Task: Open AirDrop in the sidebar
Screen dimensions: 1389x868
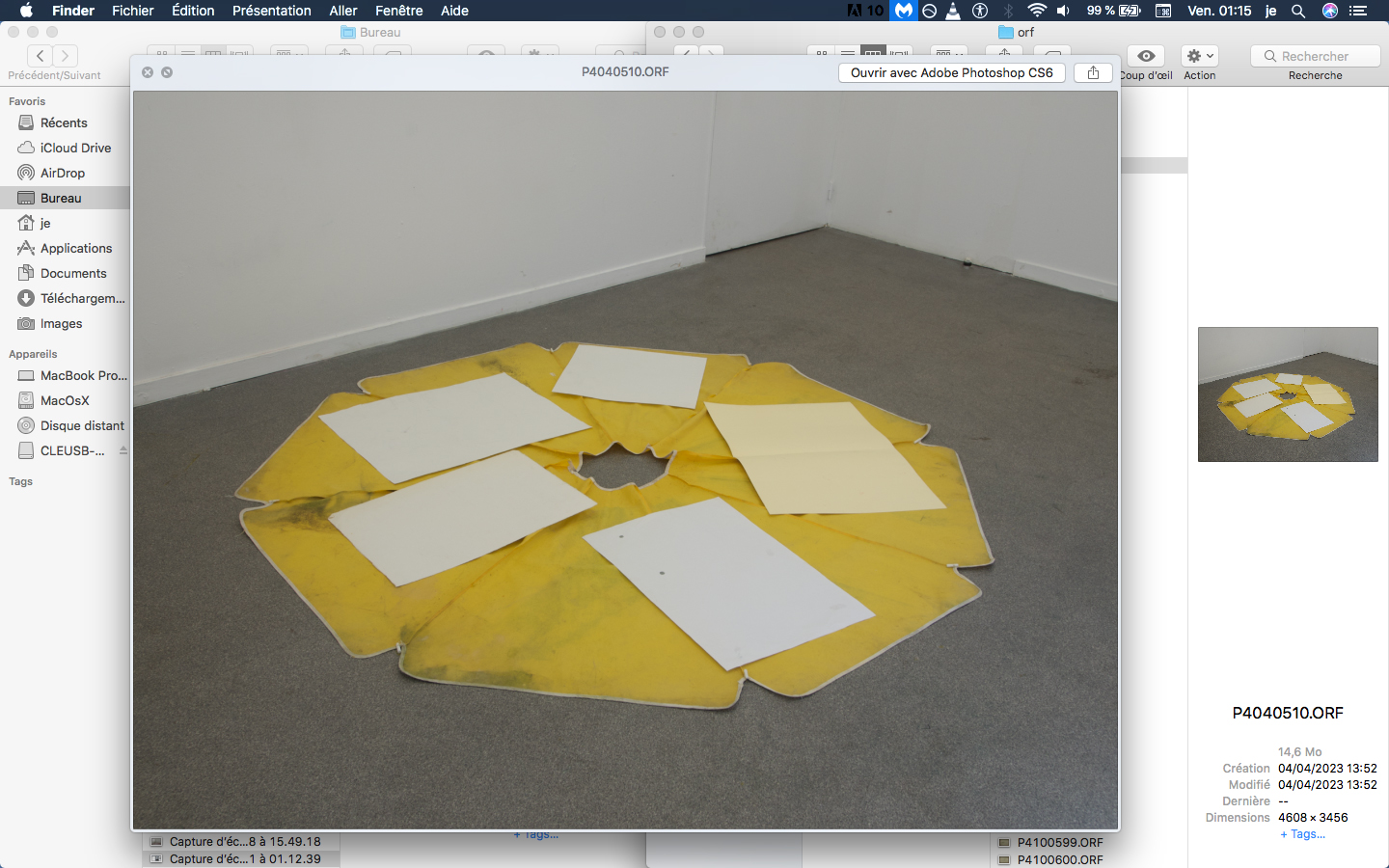Action: 63,173
